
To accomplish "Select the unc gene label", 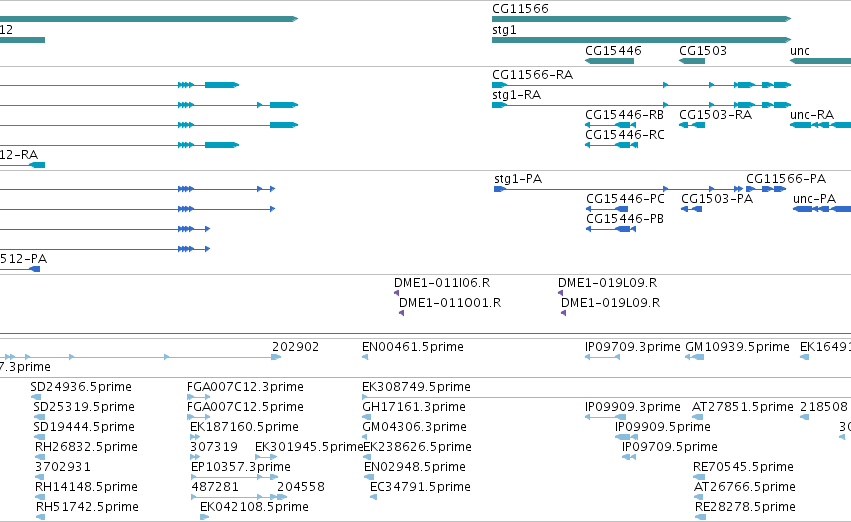I will (800, 51).
